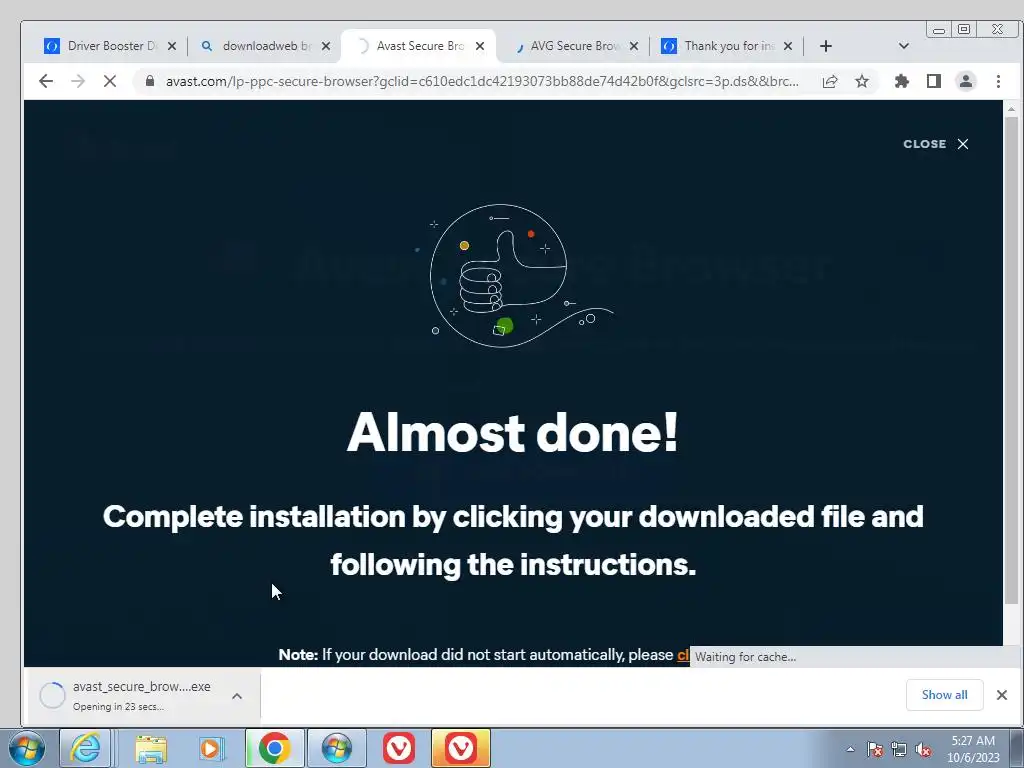Open the Chrome profile menu

point(966,81)
